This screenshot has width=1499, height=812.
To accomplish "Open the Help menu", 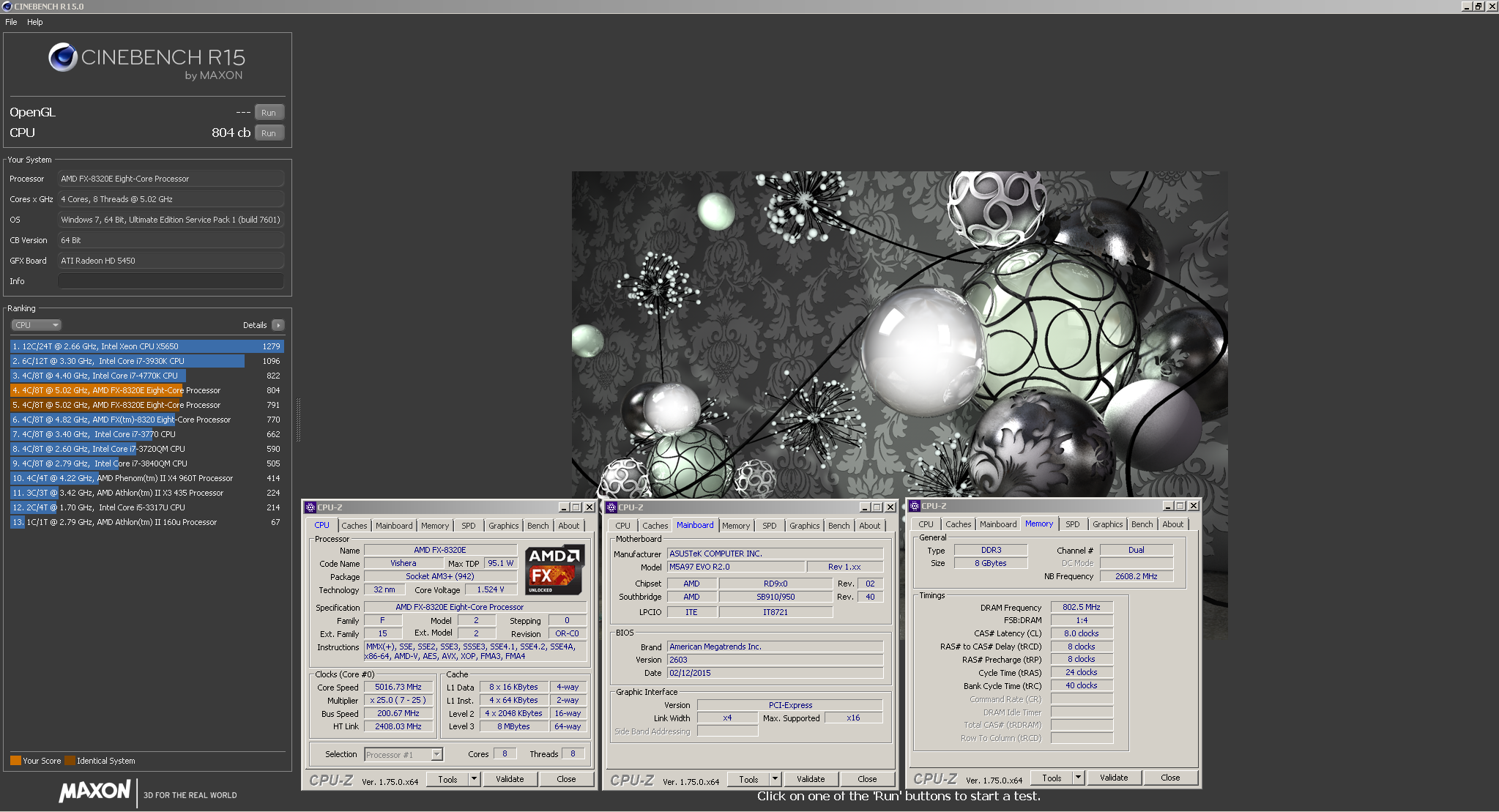I will (x=34, y=22).
